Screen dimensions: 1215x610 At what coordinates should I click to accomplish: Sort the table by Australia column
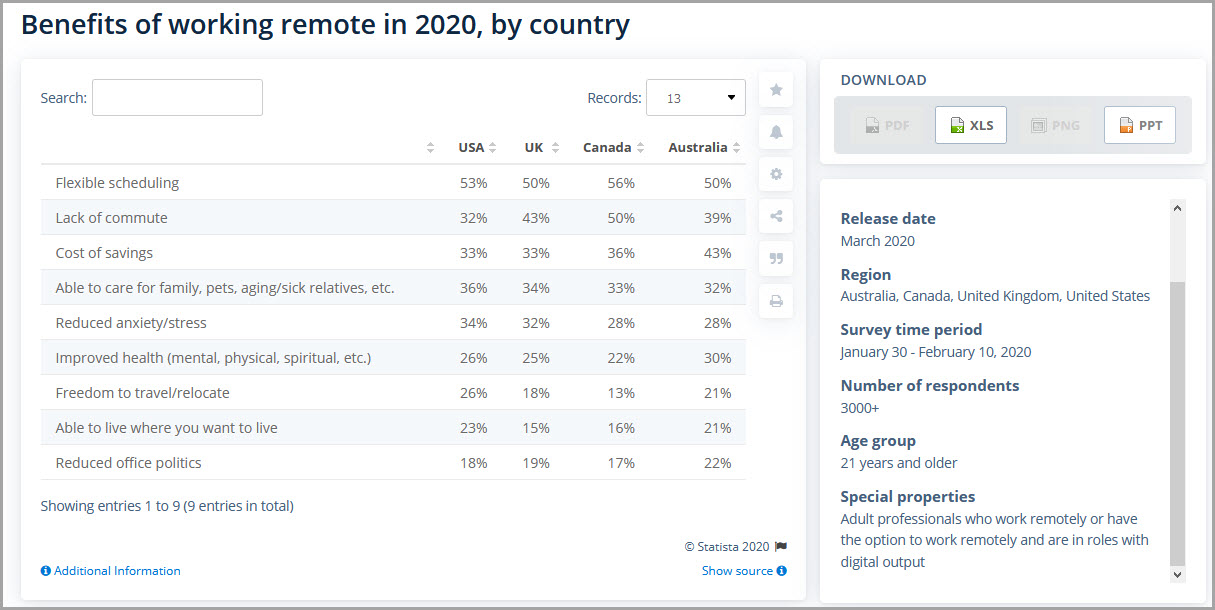point(704,147)
